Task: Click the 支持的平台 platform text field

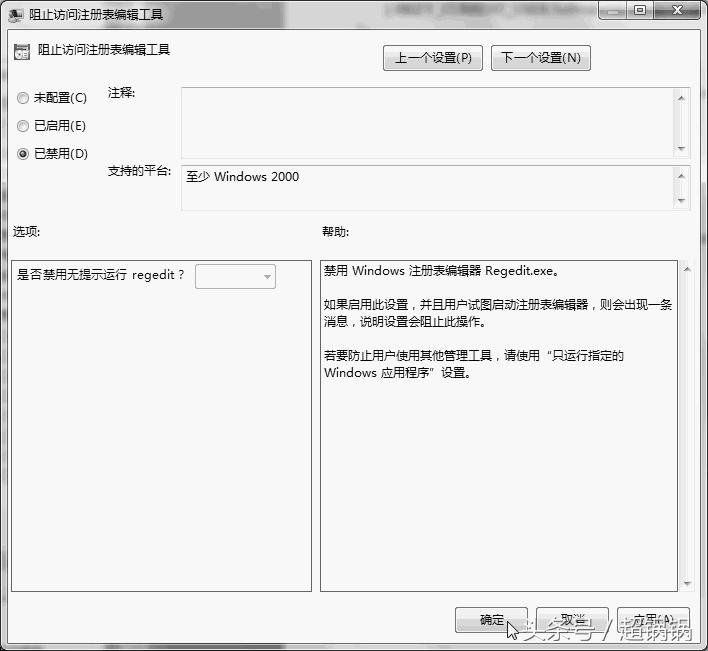Action: (x=427, y=188)
